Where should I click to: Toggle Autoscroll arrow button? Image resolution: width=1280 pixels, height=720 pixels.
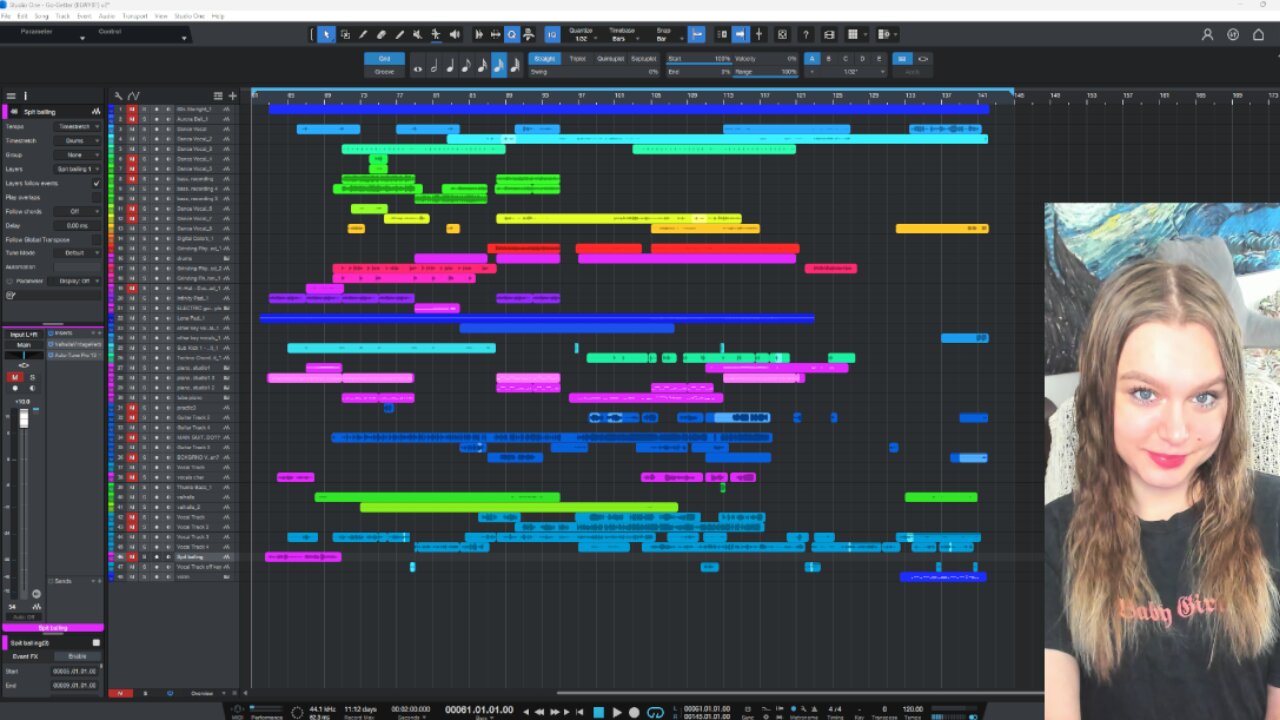pyautogui.click(x=740, y=35)
